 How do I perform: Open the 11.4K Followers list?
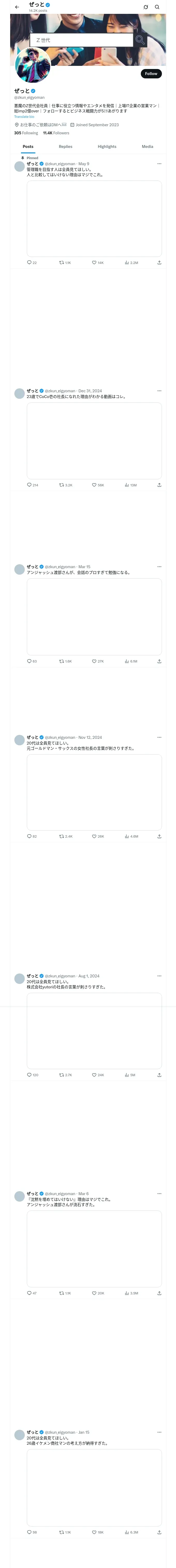pos(56,133)
